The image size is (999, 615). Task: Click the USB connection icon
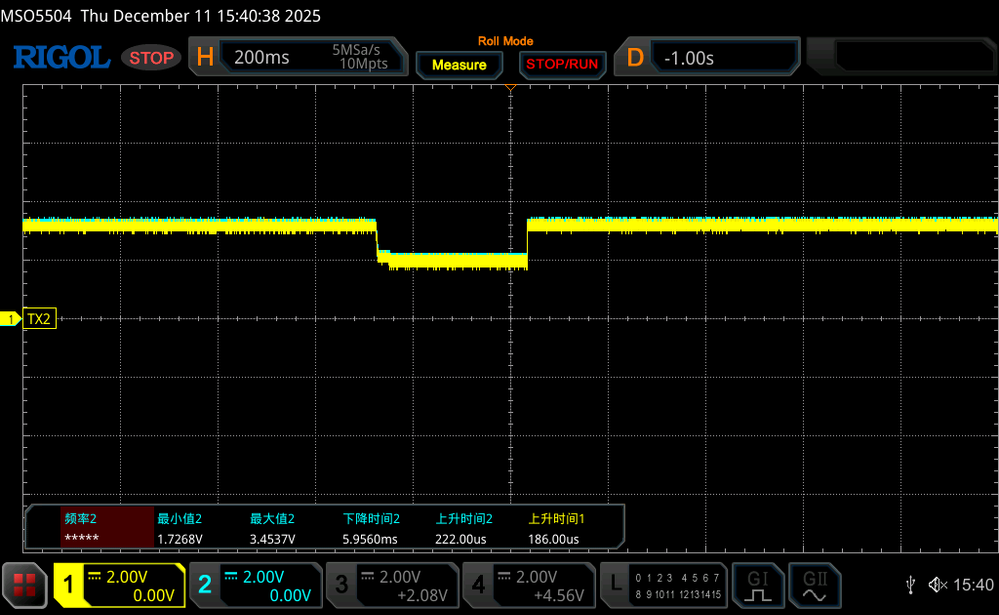tap(911, 584)
